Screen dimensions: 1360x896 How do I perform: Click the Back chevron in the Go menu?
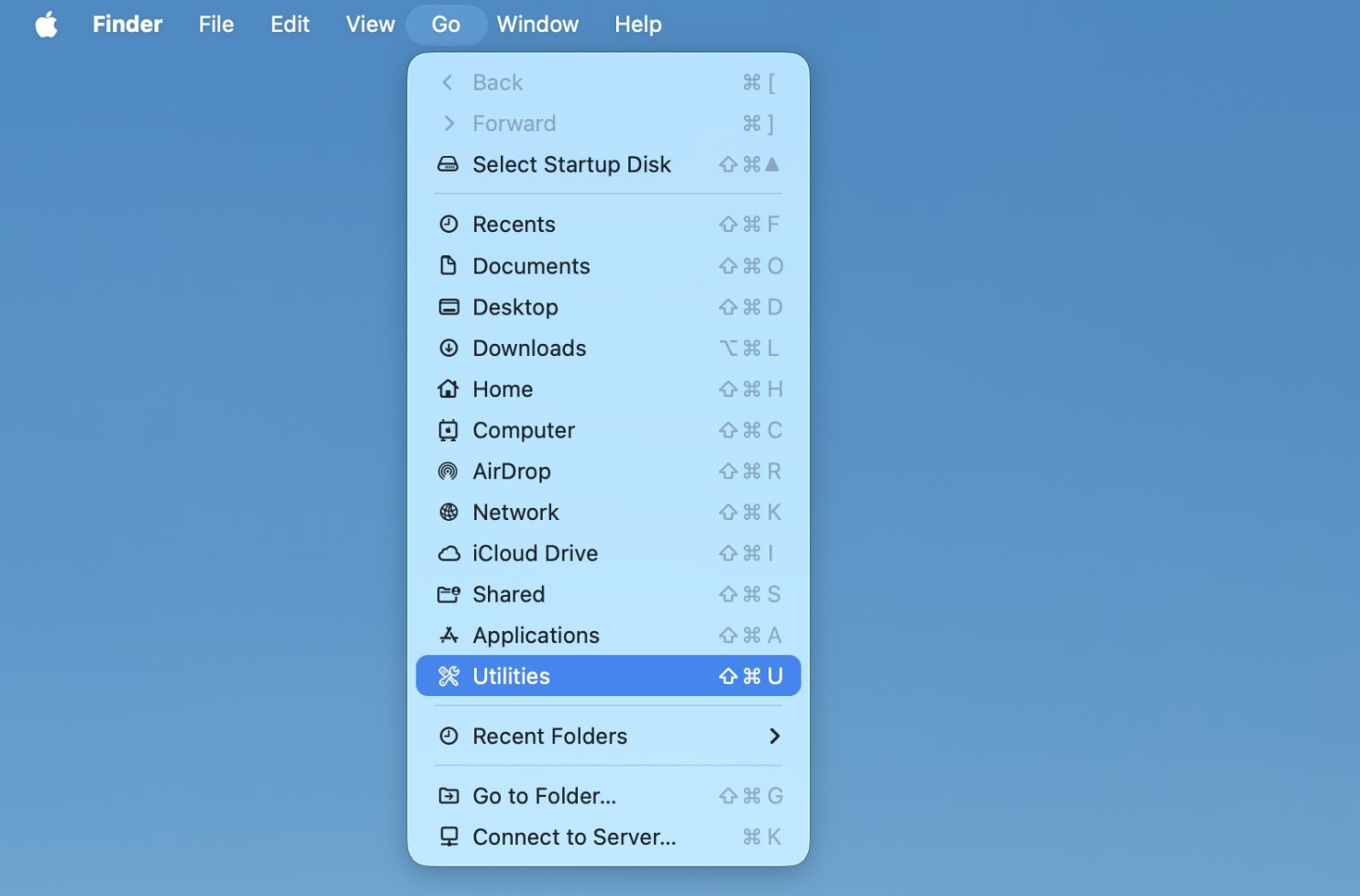coord(448,82)
